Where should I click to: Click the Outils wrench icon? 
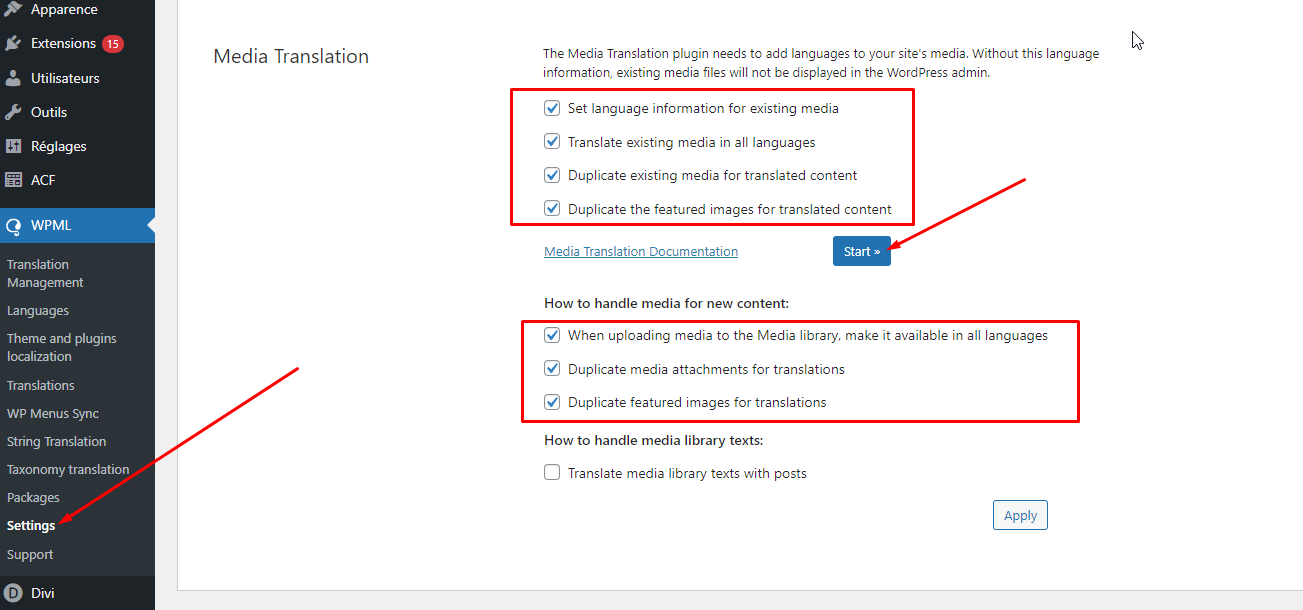point(13,112)
